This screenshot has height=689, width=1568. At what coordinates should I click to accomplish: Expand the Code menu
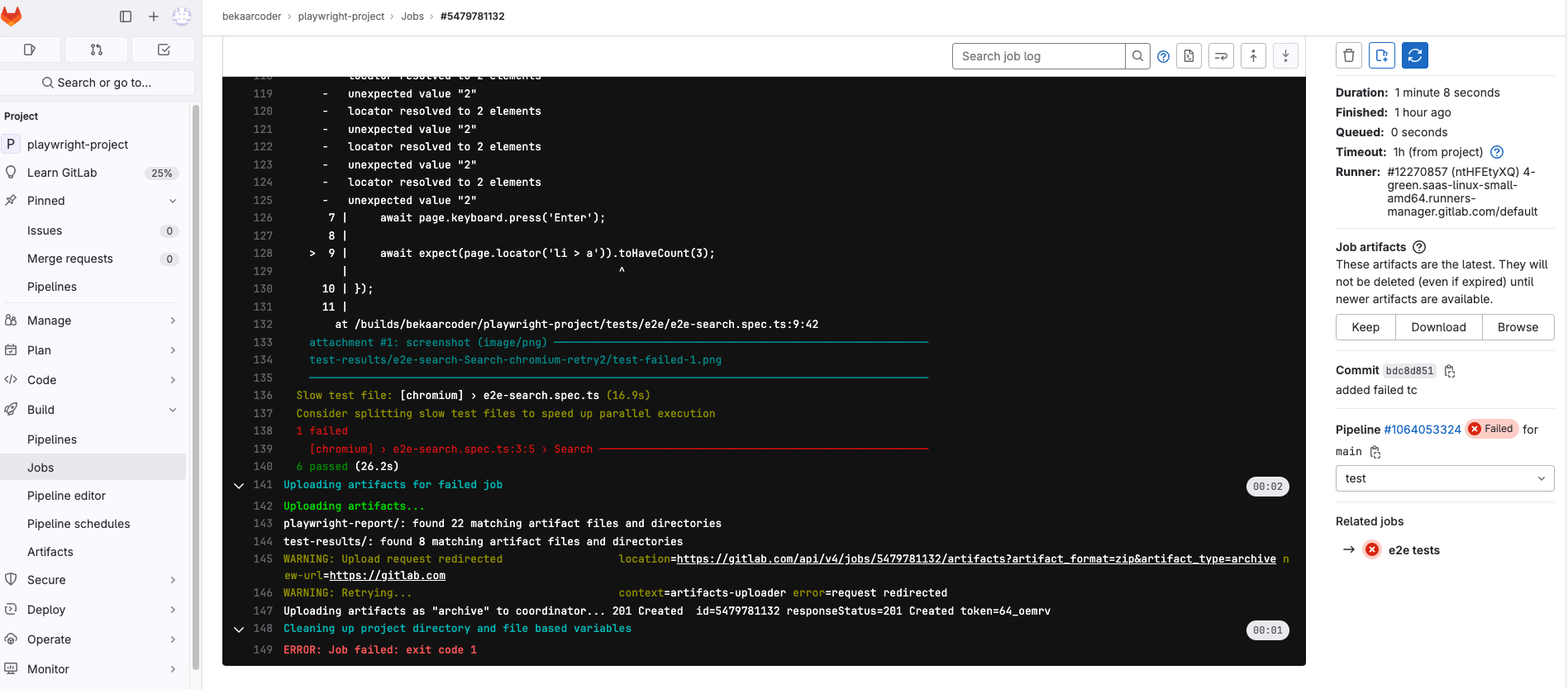click(93, 380)
